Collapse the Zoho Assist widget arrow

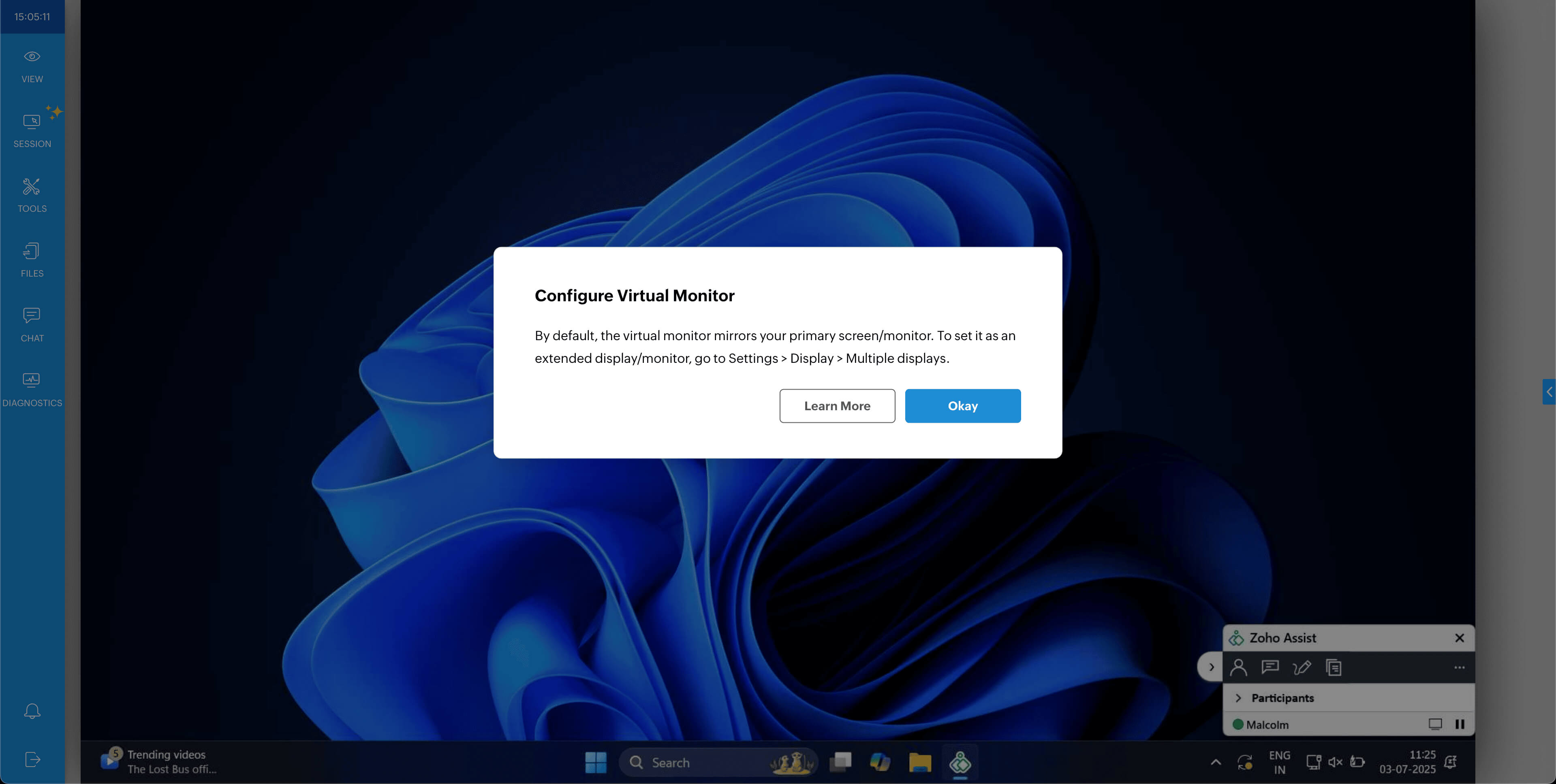[x=1210, y=667]
